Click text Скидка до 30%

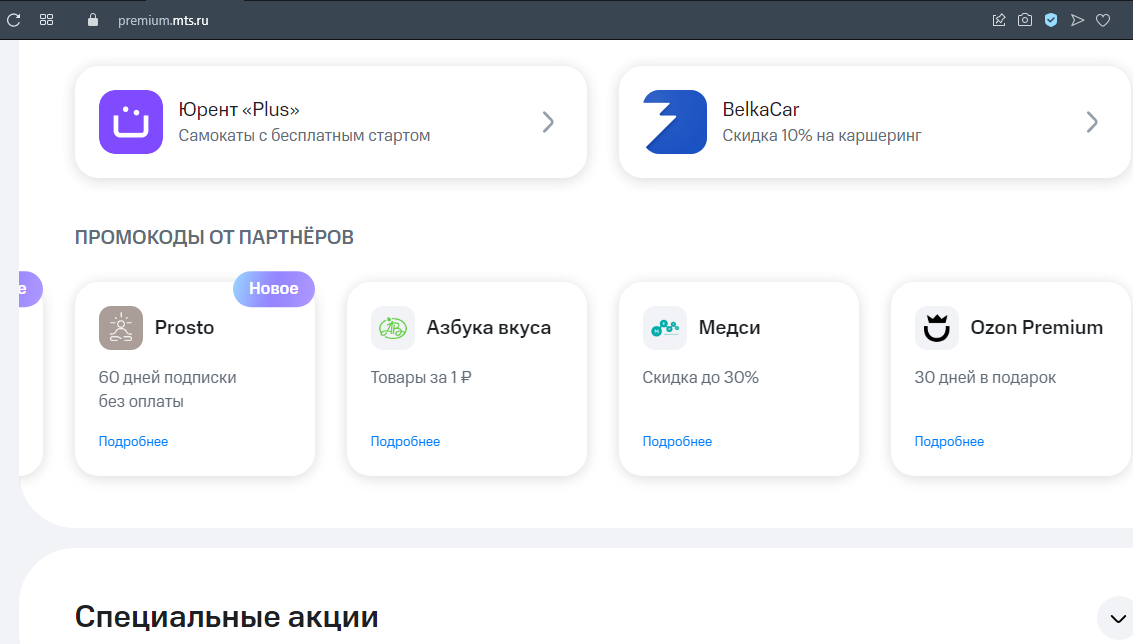pos(700,377)
